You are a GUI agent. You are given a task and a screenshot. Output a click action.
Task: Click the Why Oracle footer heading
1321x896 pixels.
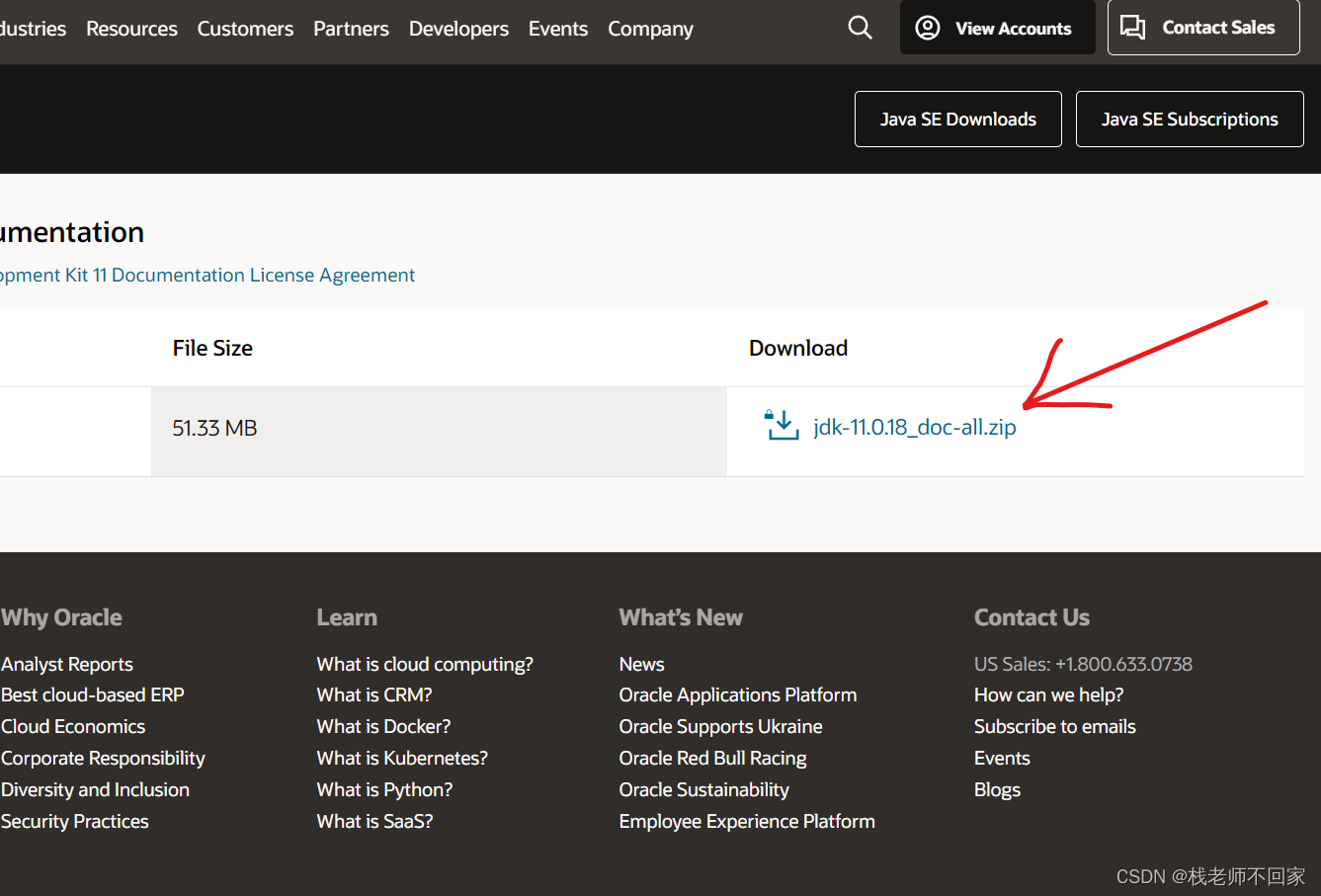(61, 617)
